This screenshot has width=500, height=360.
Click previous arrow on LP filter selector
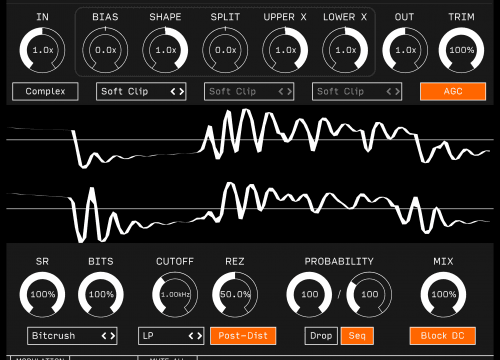(191, 336)
